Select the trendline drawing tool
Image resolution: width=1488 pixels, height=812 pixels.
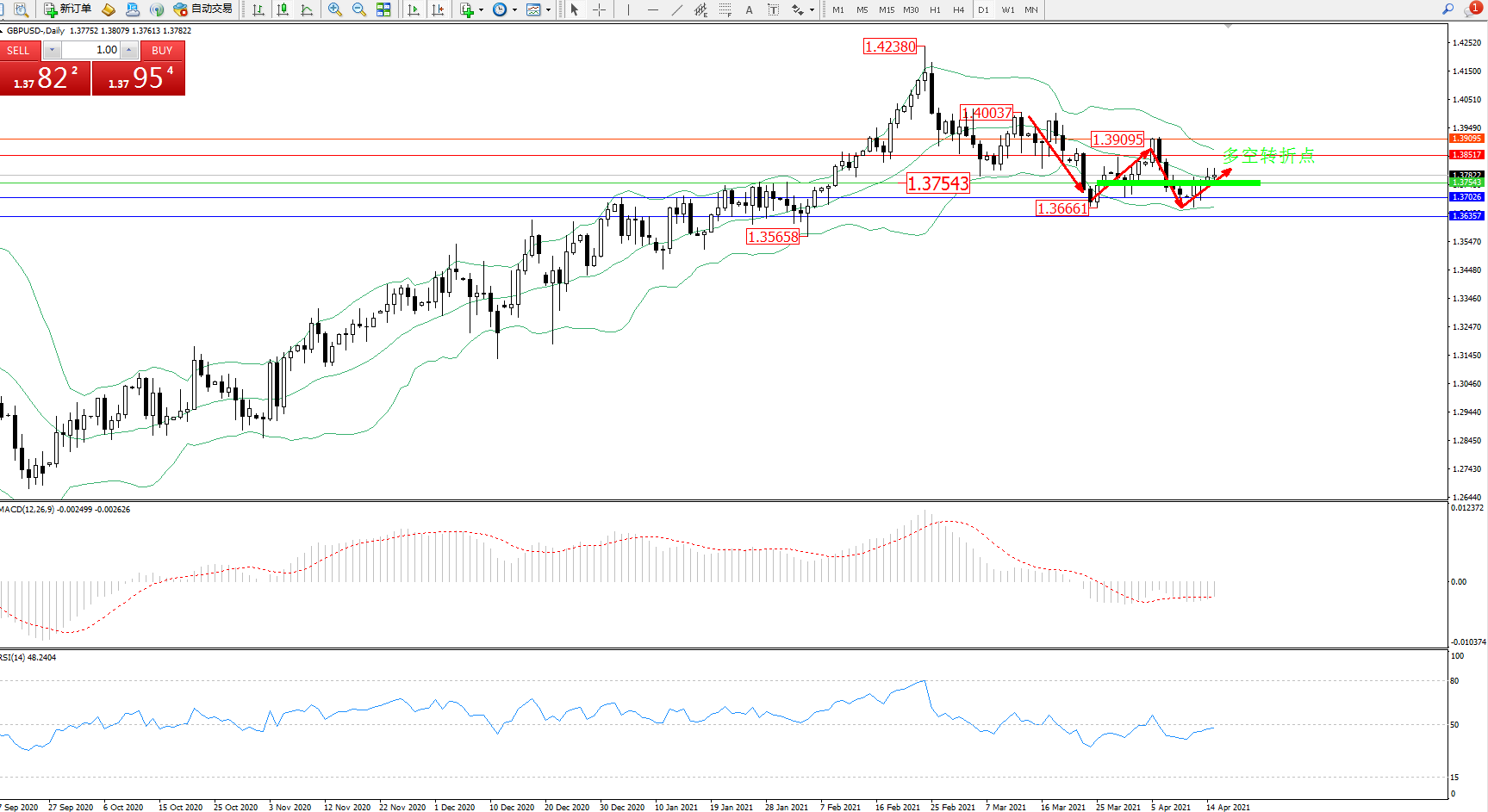tap(677, 9)
